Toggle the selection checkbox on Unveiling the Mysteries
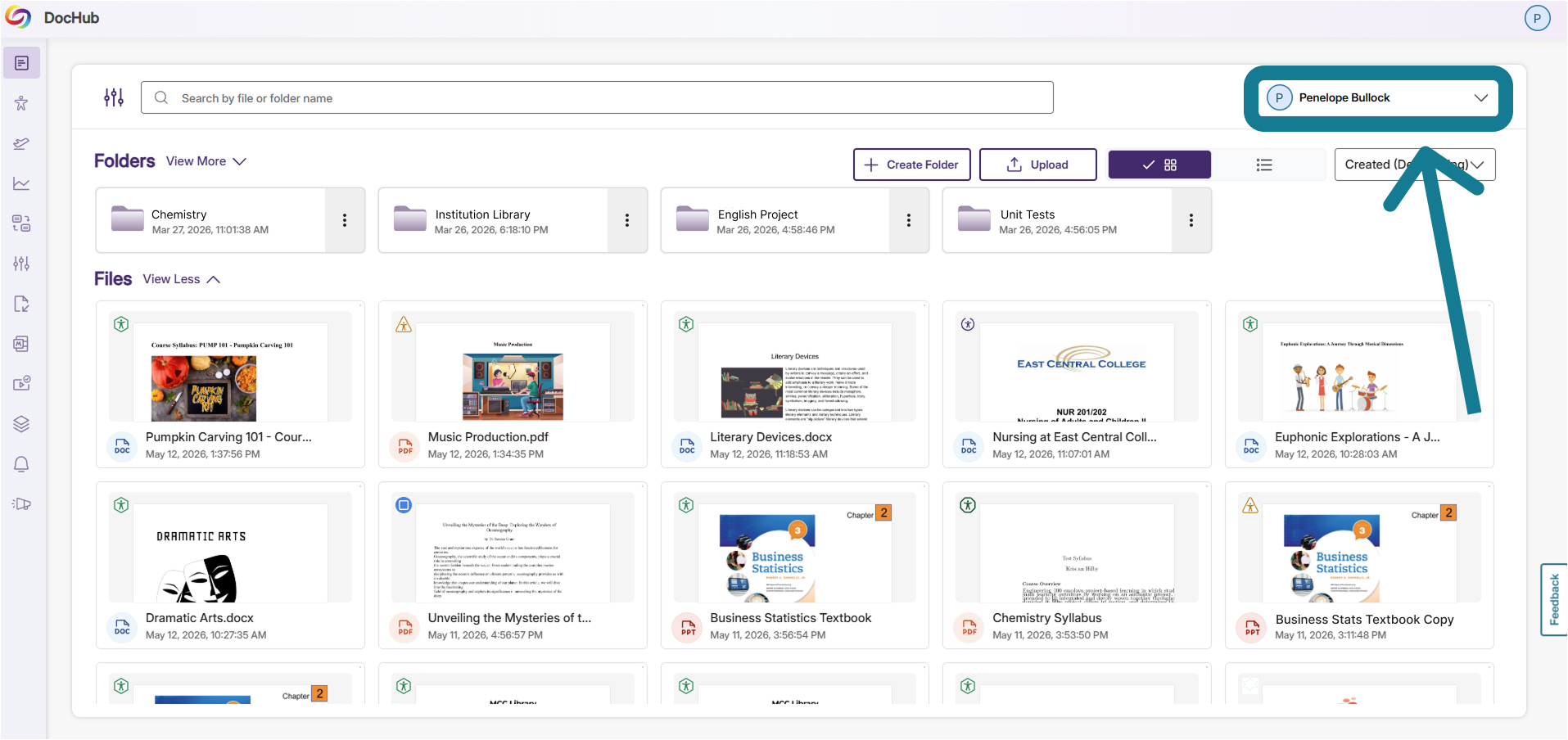Image resolution: width=1568 pixels, height=740 pixels. [x=404, y=505]
